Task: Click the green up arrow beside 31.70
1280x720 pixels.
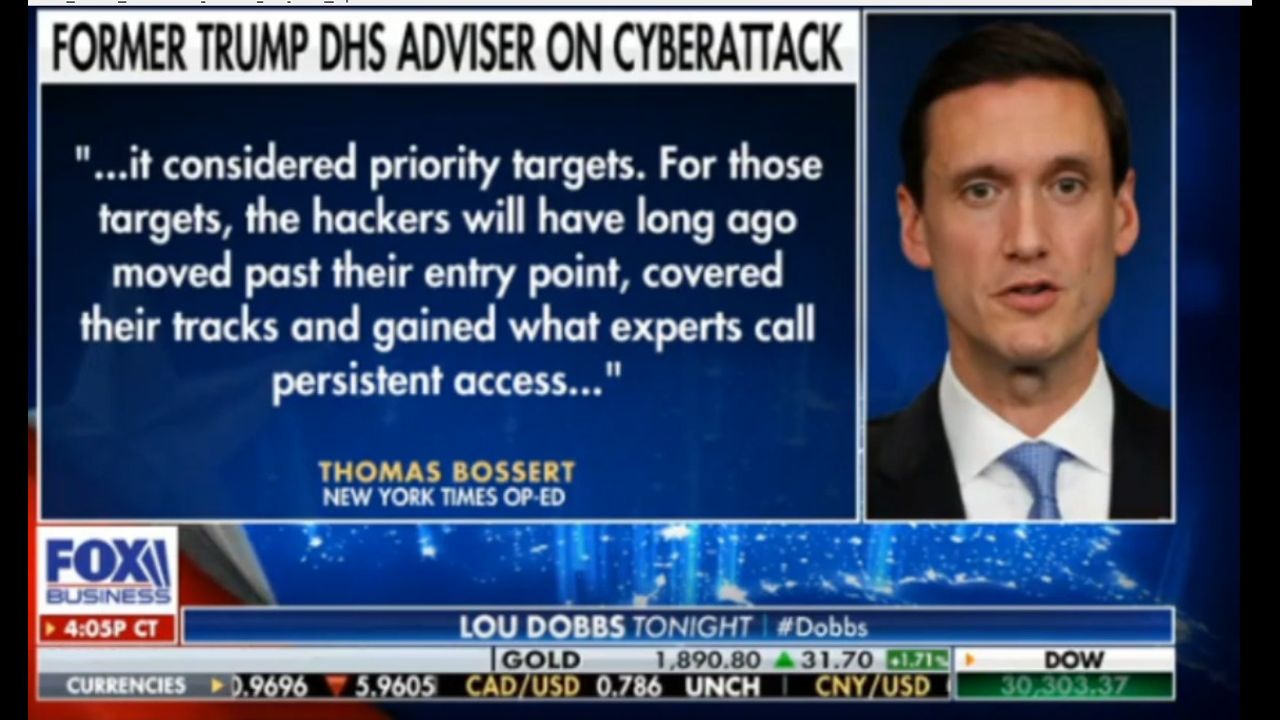Action: pos(784,660)
